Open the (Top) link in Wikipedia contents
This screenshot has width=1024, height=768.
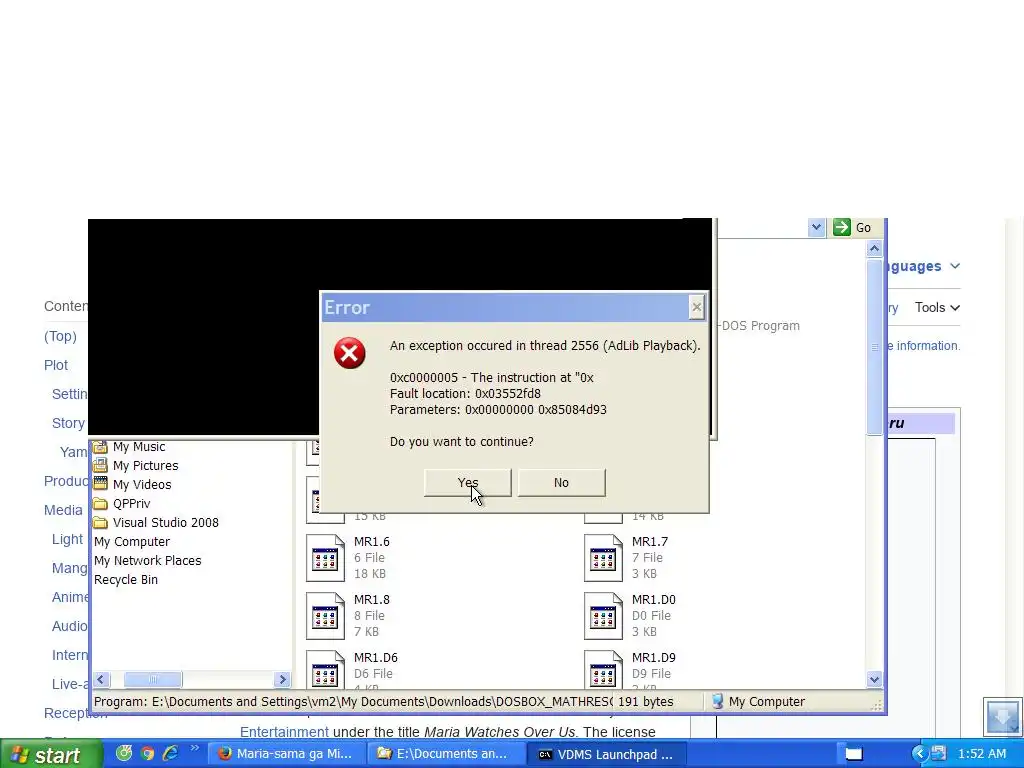(x=60, y=336)
